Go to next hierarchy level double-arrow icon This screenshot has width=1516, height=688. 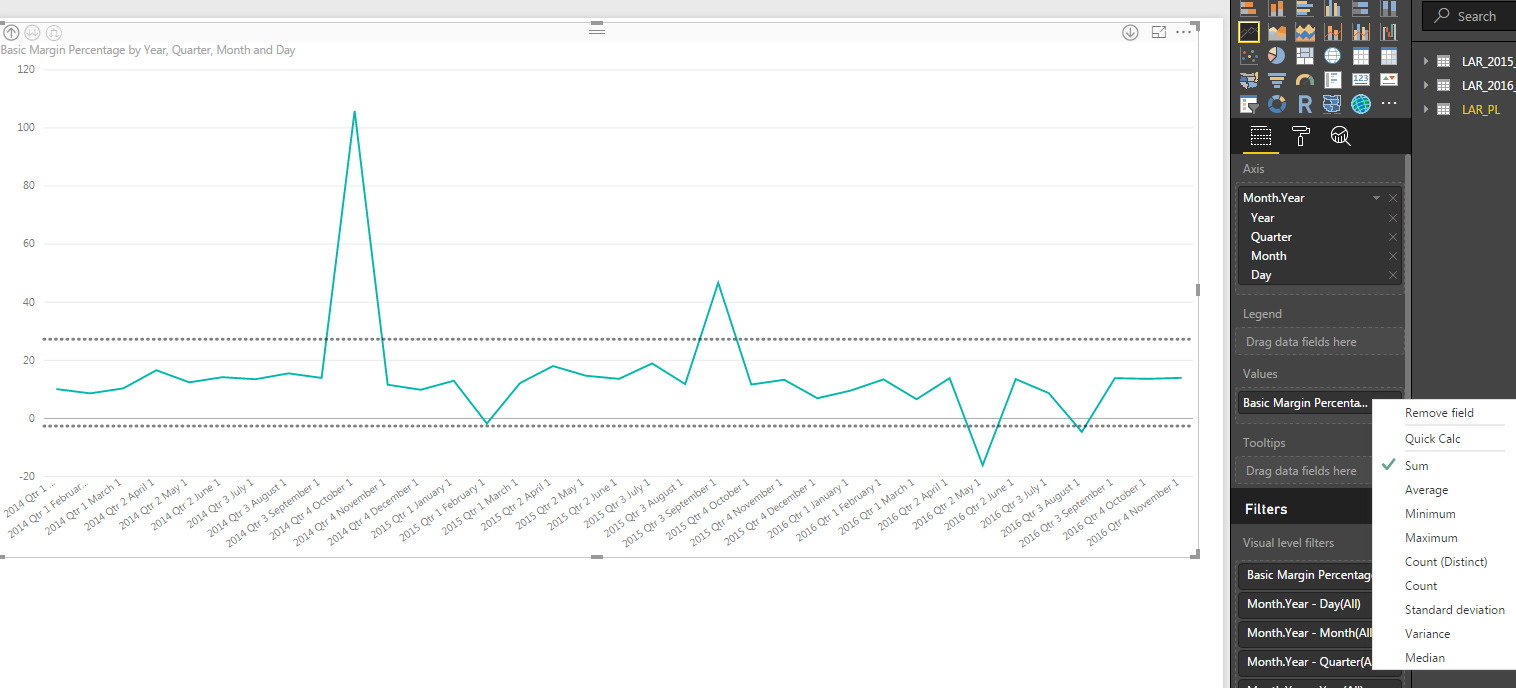point(32,32)
